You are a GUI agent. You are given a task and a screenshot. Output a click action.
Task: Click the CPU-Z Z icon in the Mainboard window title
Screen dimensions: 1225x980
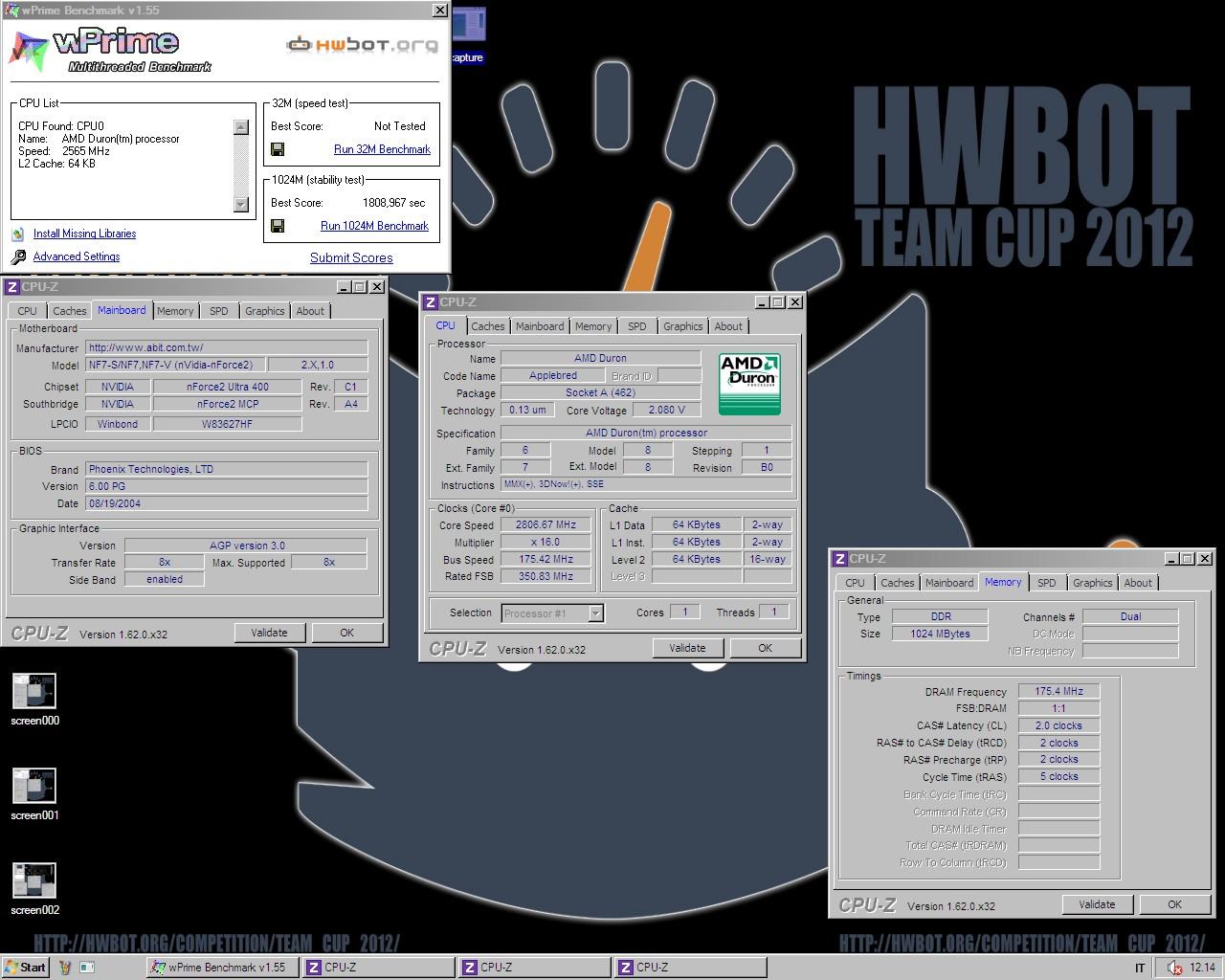coord(13,286)
